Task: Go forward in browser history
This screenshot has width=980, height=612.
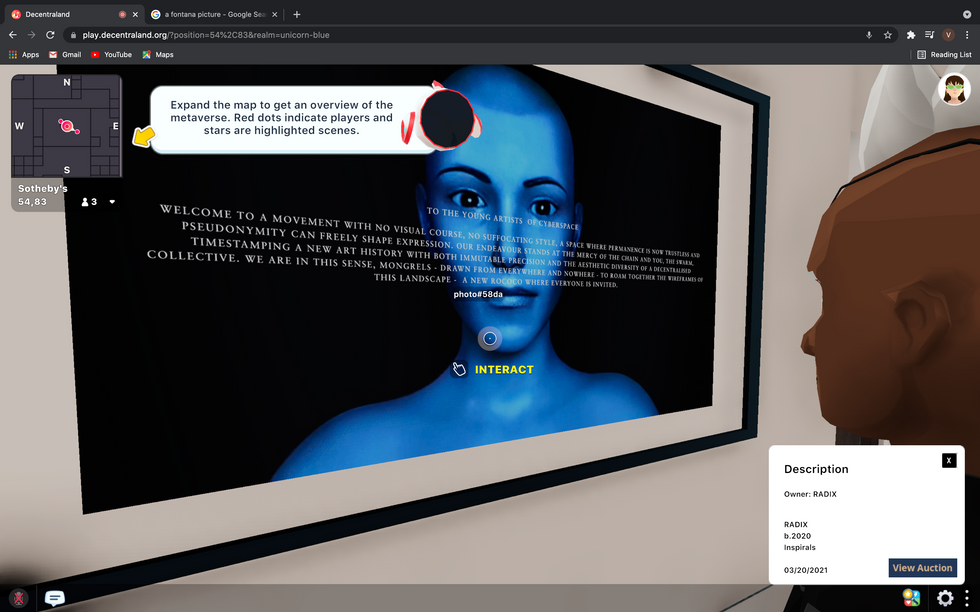Action: click(x=31, y=35)
